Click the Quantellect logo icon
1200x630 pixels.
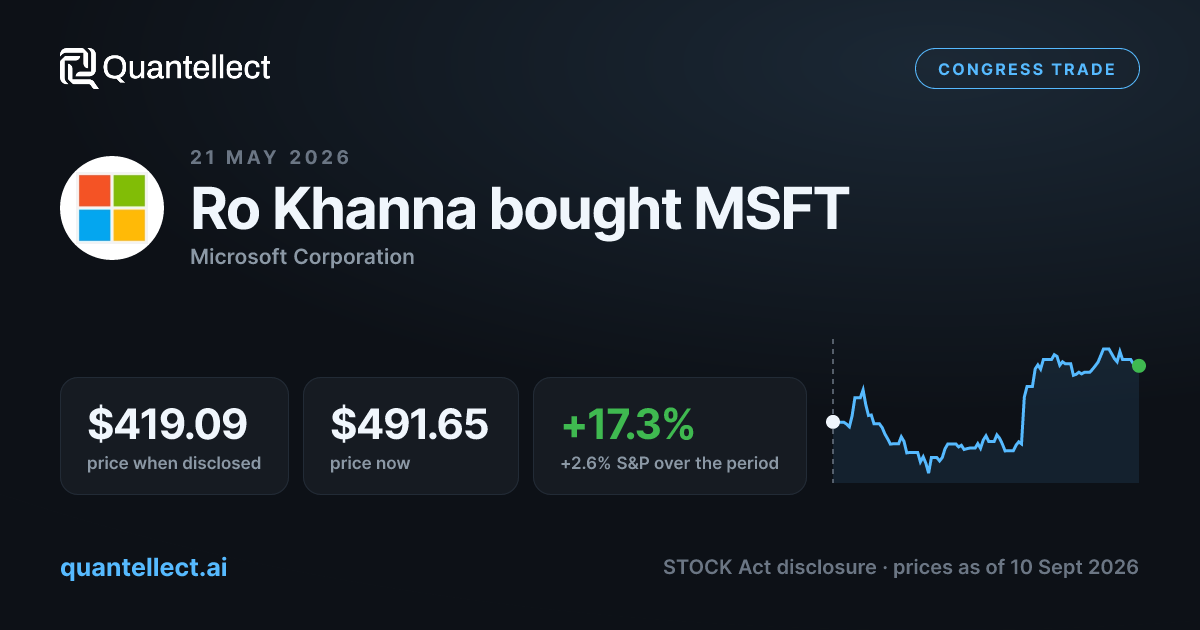point(79,68)
